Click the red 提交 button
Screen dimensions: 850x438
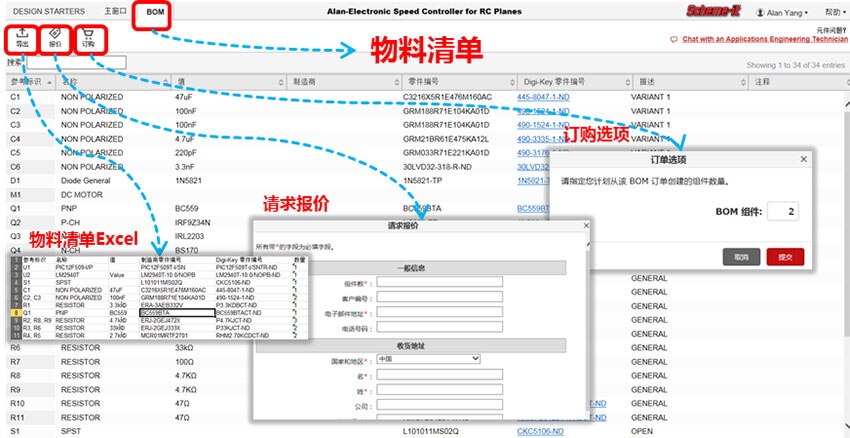(x=785, y=257)
